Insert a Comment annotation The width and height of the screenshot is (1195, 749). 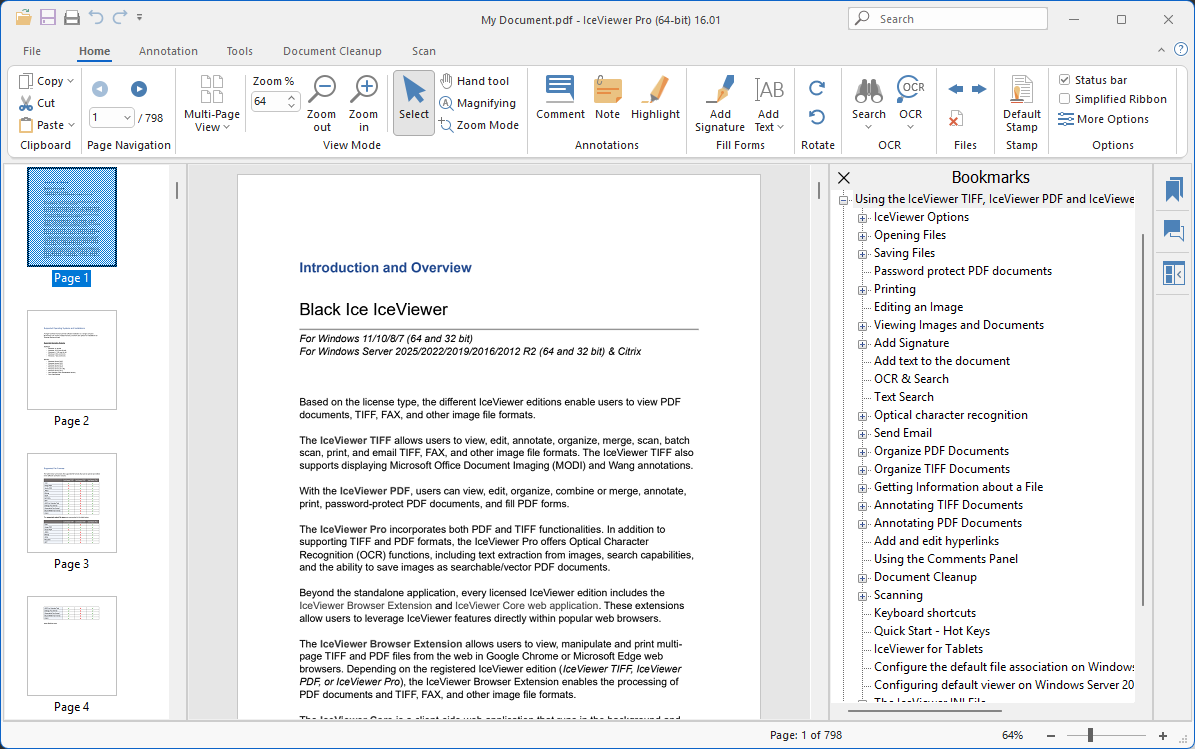(560, 92)
